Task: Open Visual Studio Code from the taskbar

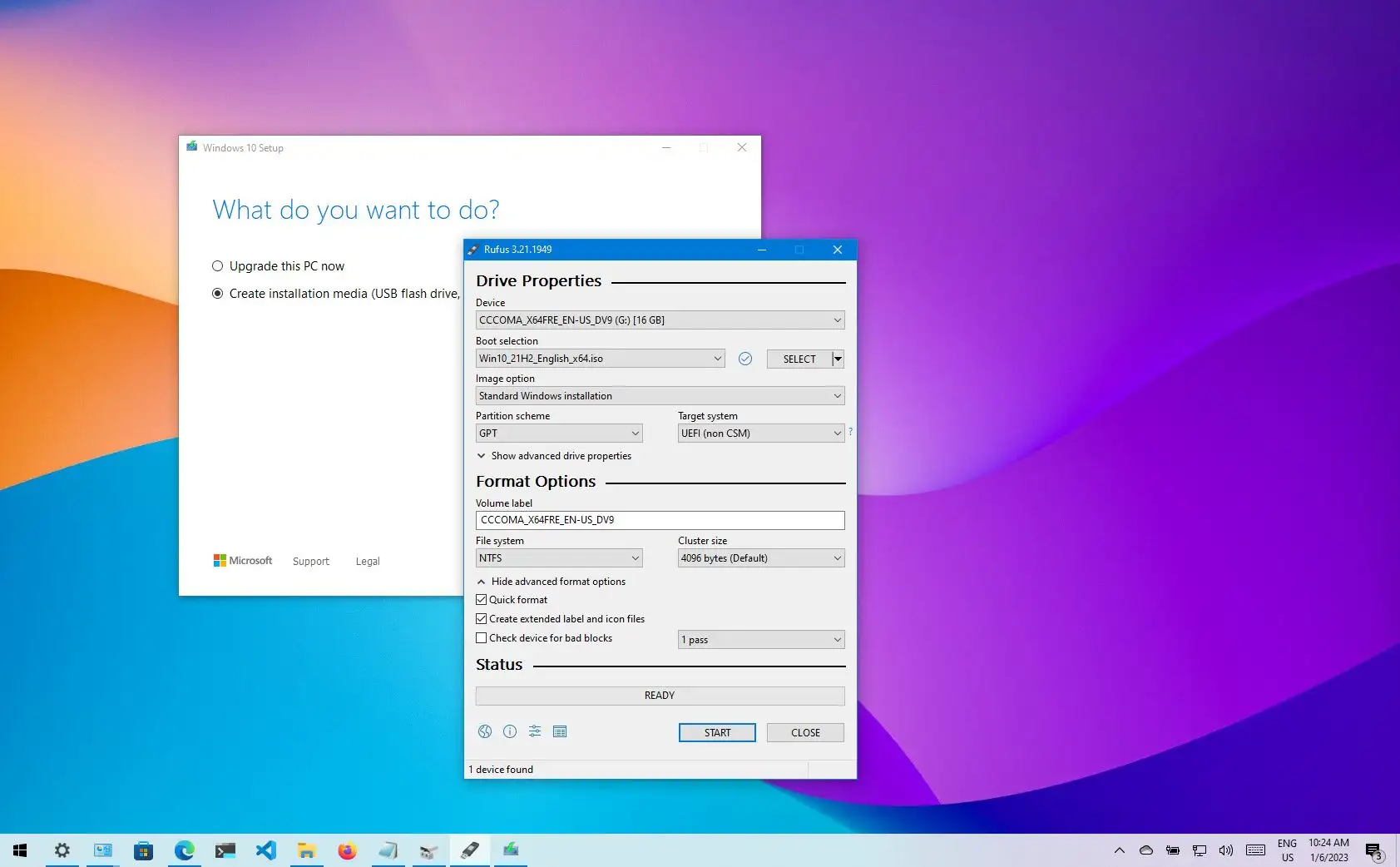Action: point(266,850)
